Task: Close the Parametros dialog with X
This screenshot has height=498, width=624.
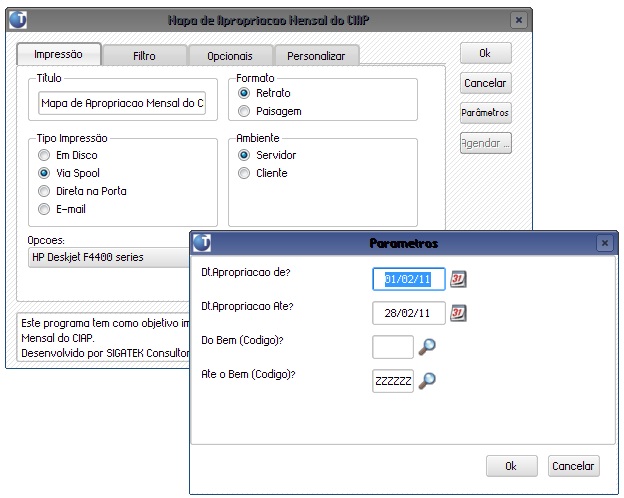Action: pyautogui.click(x=603, y=243)
